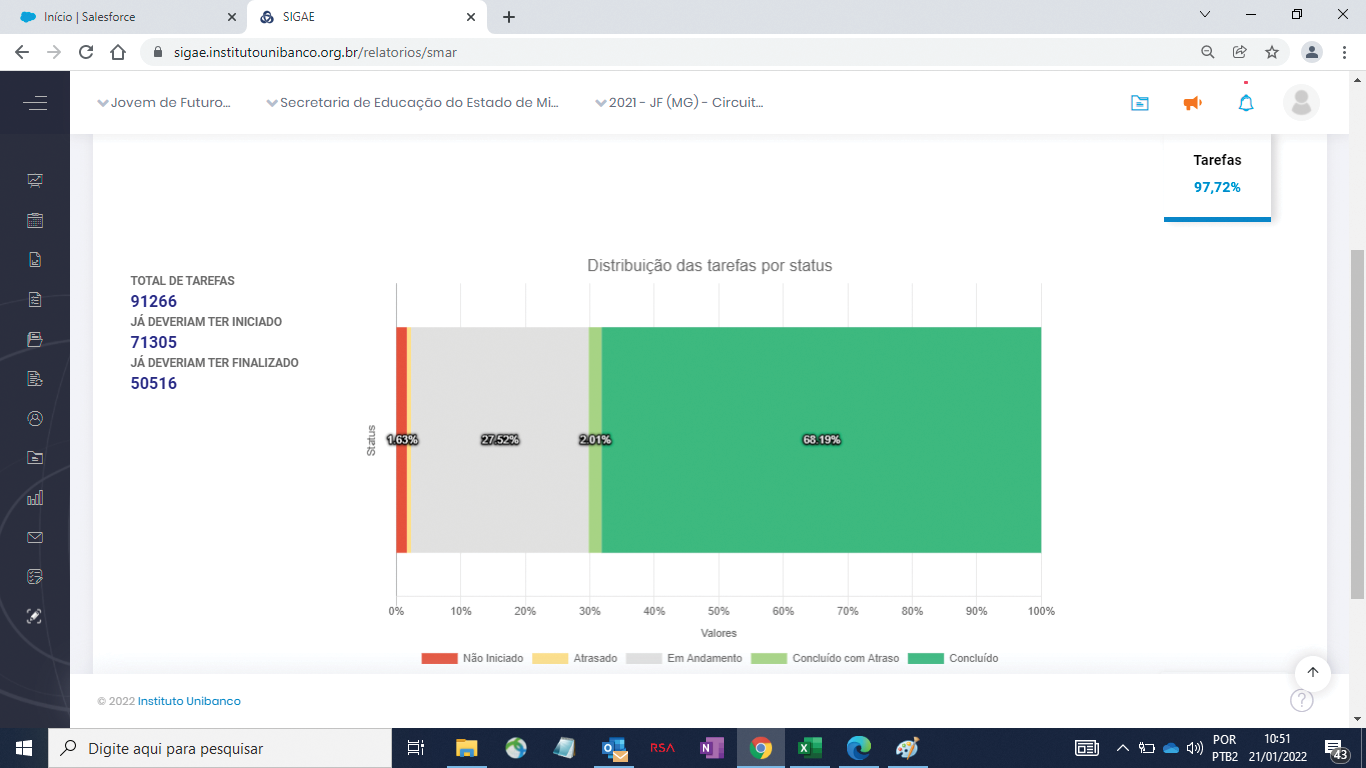The width and height of the screenshot is (1366, 768).
Task: Click the total tasks value 91266
Action: (154, 301)
